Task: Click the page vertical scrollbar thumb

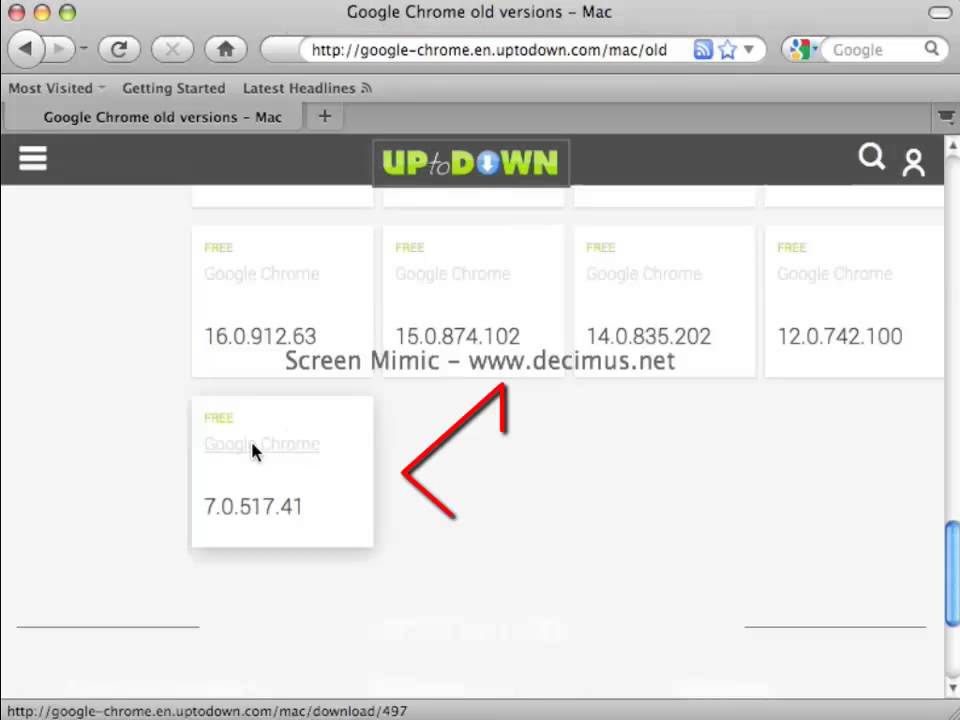Action: click(952, 573)
